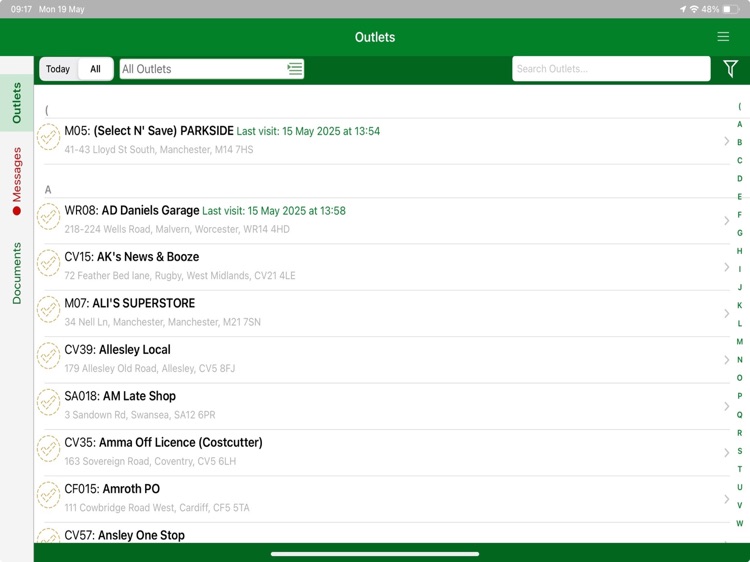
Task: Expand M05 PARKSIDE row chevron
Action: point(727,141)
